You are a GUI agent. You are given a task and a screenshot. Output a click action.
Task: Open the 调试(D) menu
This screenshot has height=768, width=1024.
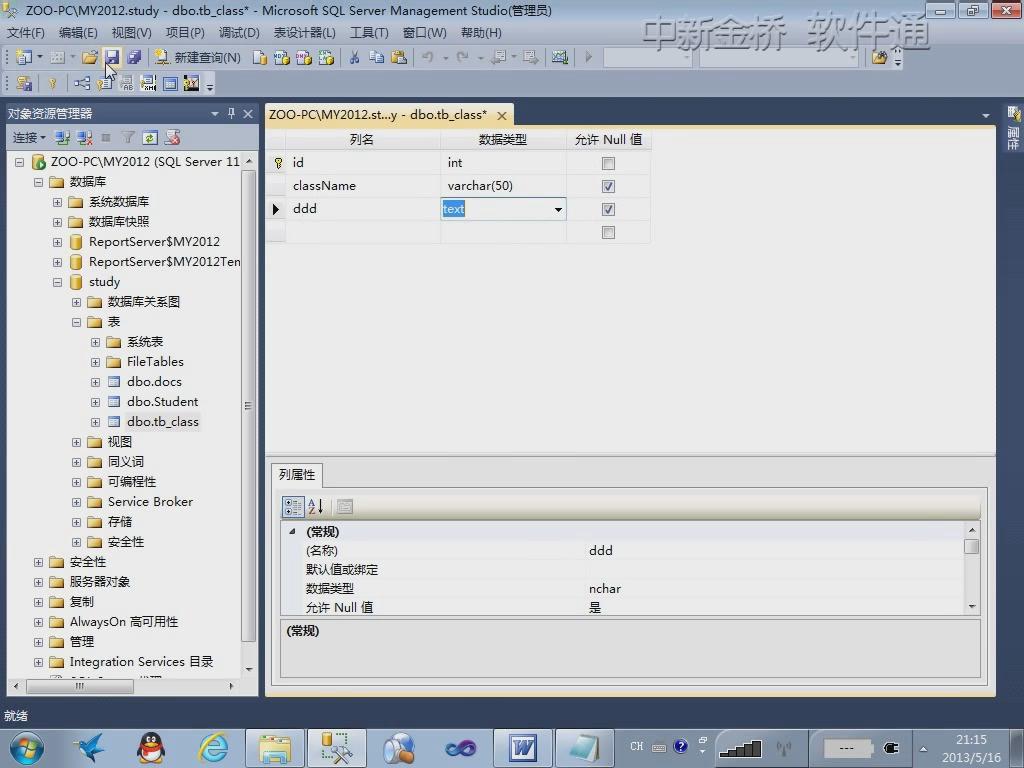point(239,33)
